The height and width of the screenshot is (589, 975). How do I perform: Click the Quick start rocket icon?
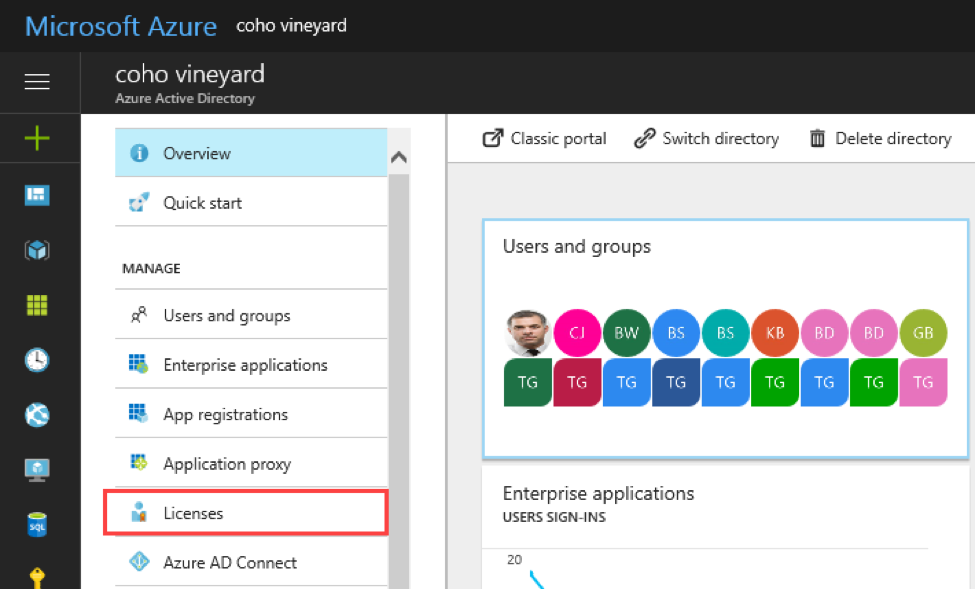tap(139, 202)
